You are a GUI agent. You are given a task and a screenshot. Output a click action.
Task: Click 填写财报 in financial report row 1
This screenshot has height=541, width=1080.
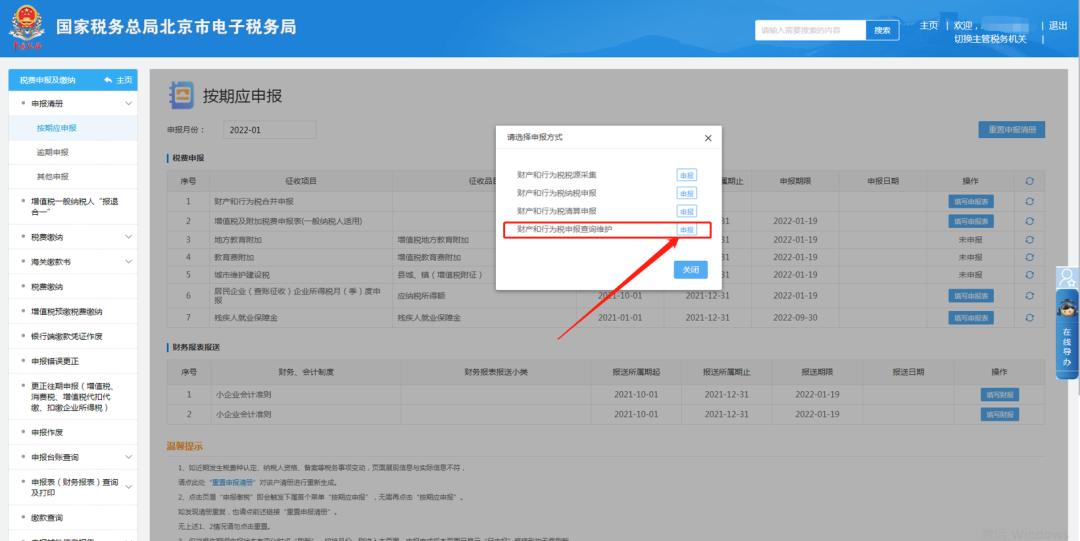(999, 395)
